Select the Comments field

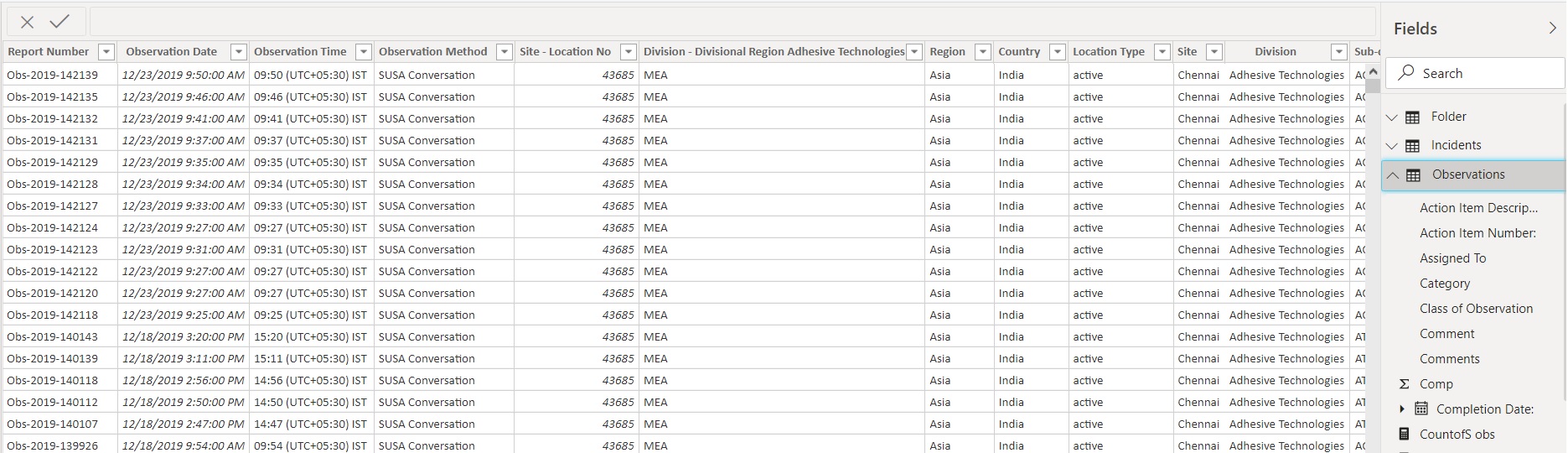(x=1449, y=359)
